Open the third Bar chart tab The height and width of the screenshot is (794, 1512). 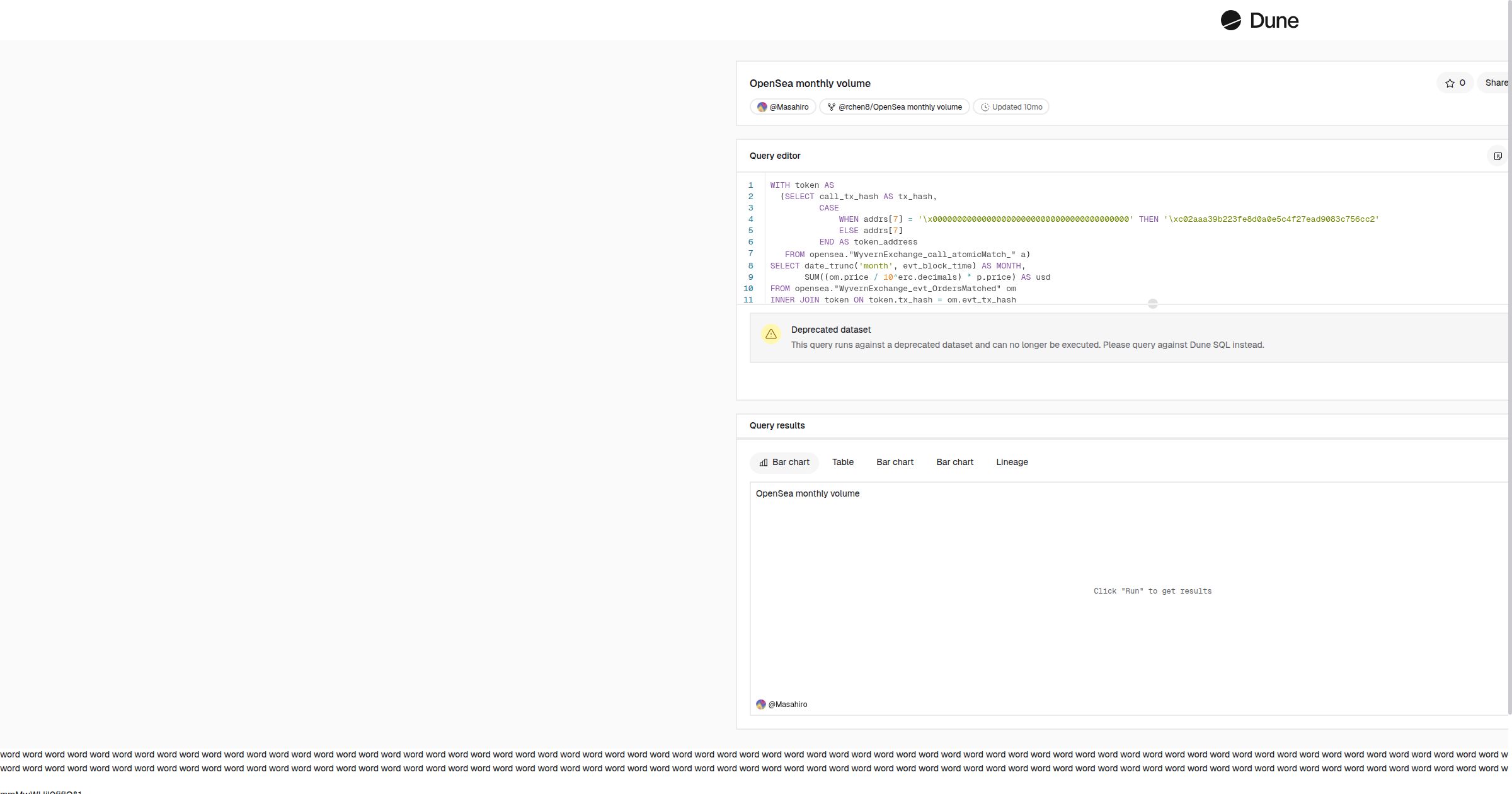(x=954, y=462)
